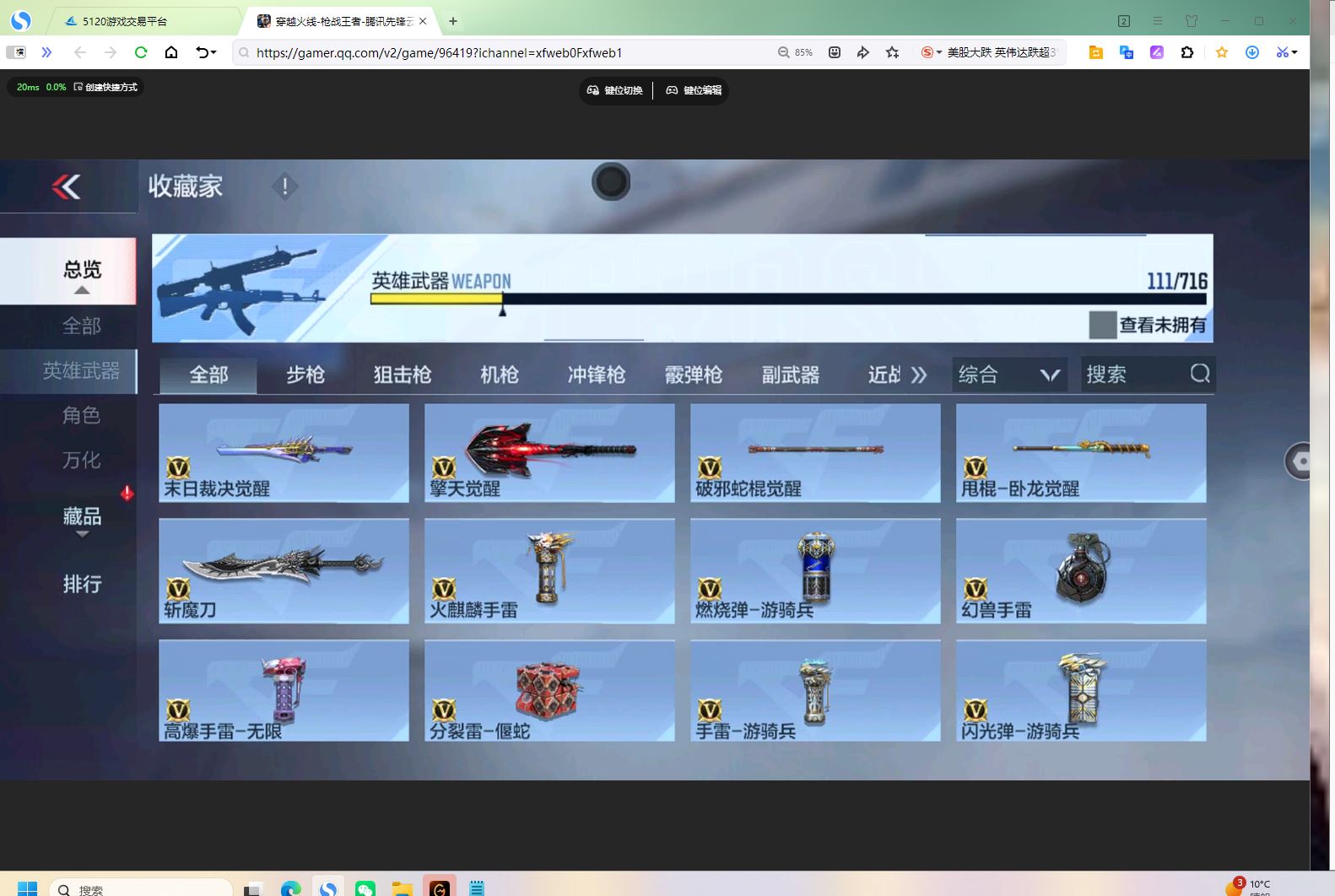Viewport: 1335px width, 896px height.
Task: Open the 手雷-游骑兵 card
Action: 815,691
